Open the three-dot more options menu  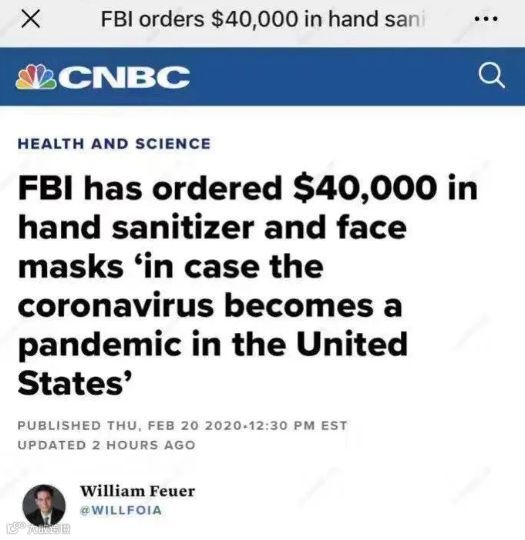(x=486, y=19)
